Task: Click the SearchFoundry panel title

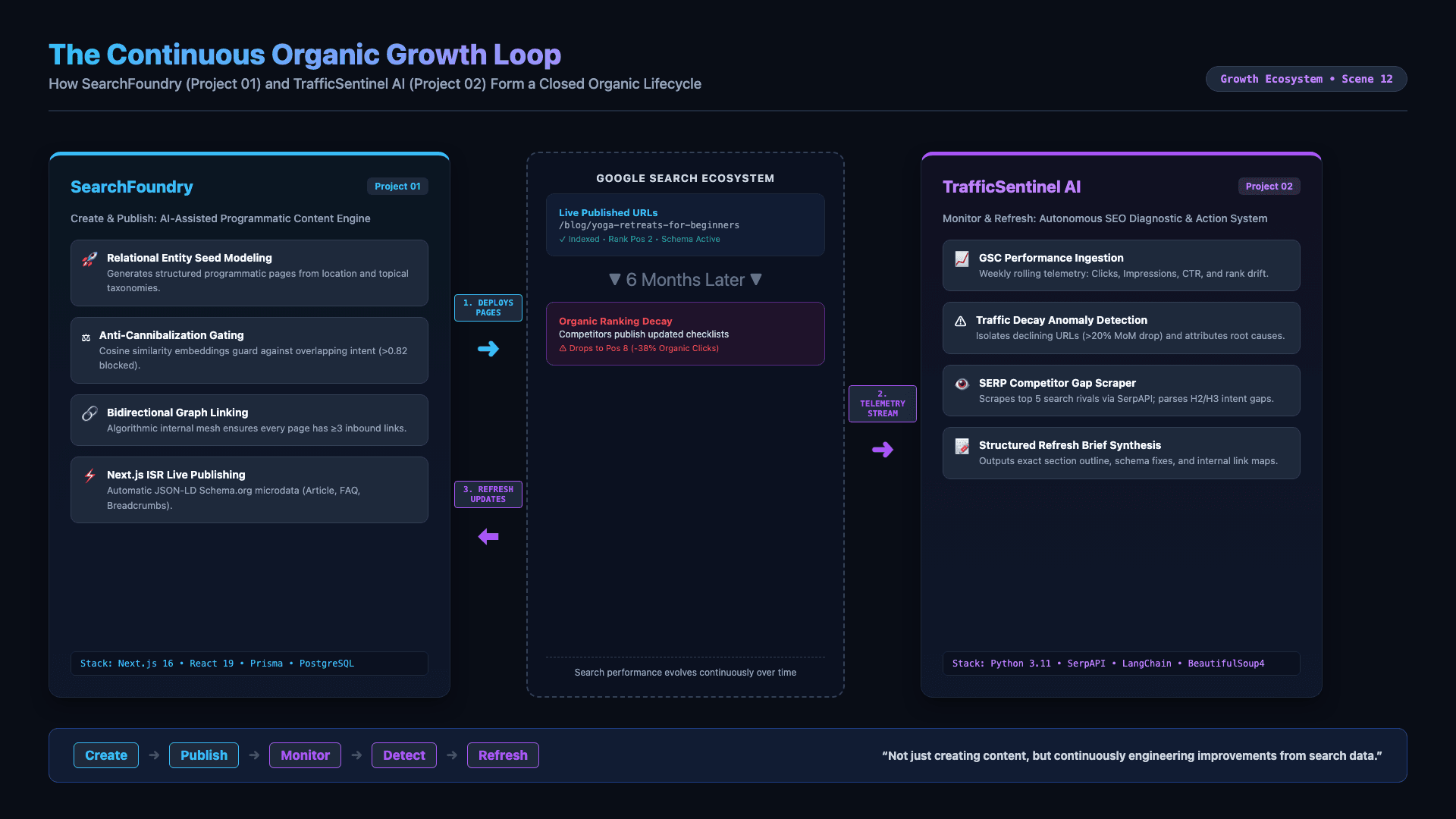Action: click(132, 187)
